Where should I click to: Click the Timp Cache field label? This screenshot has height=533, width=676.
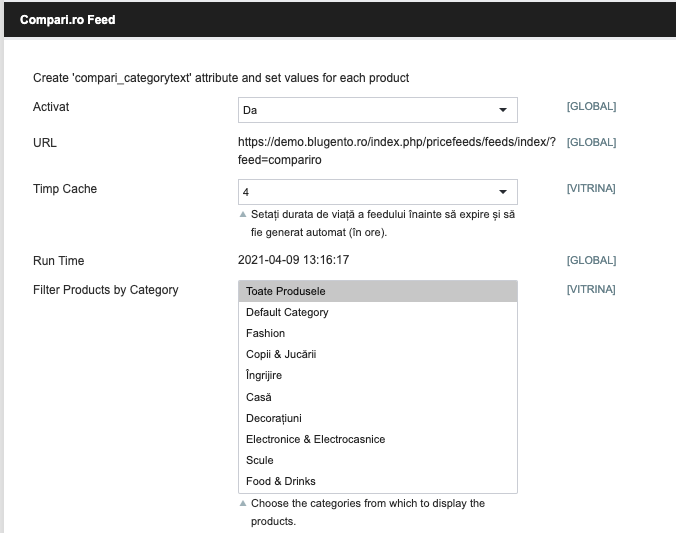coord(65,189)
